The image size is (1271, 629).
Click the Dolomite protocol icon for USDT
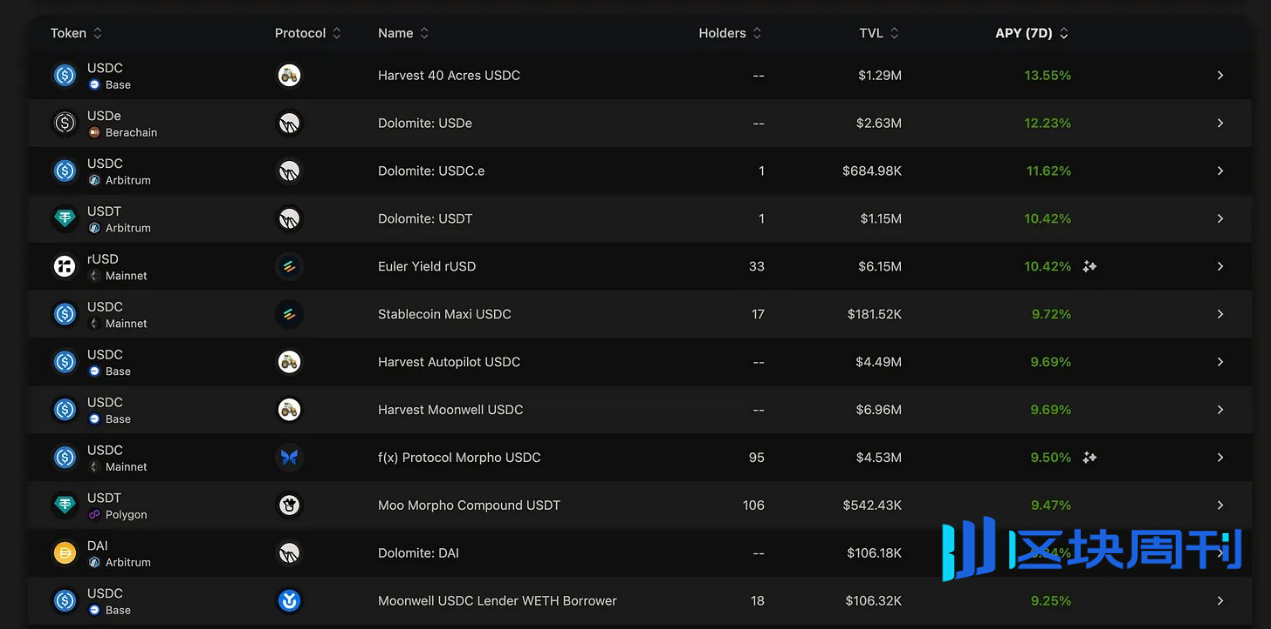289,218
